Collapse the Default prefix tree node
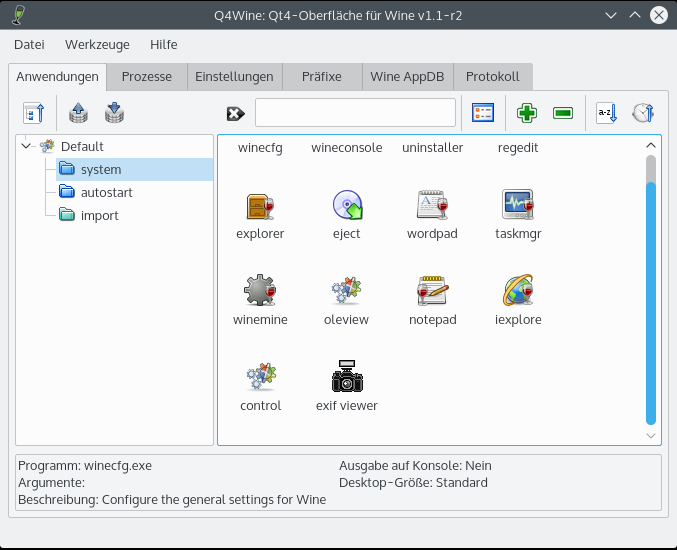 tap(26, 146)
